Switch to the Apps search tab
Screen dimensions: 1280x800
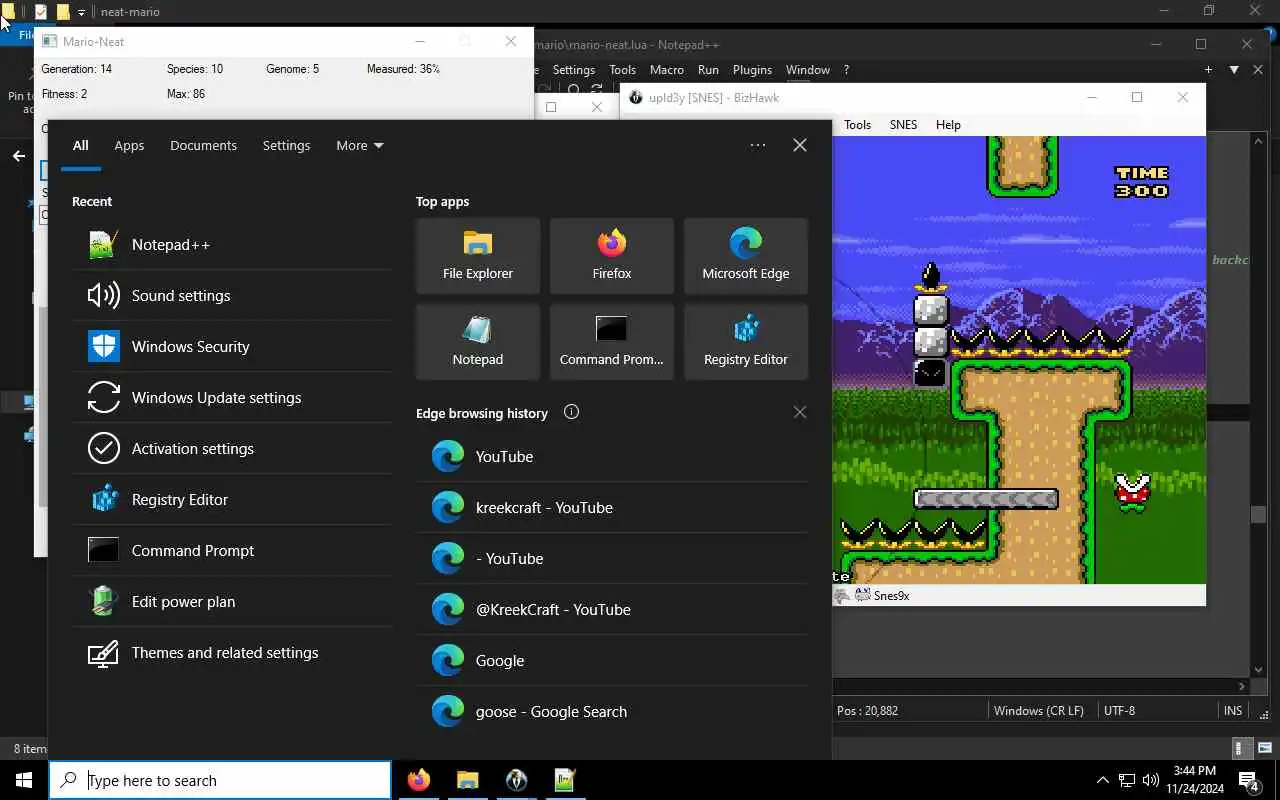pos(129,145)
